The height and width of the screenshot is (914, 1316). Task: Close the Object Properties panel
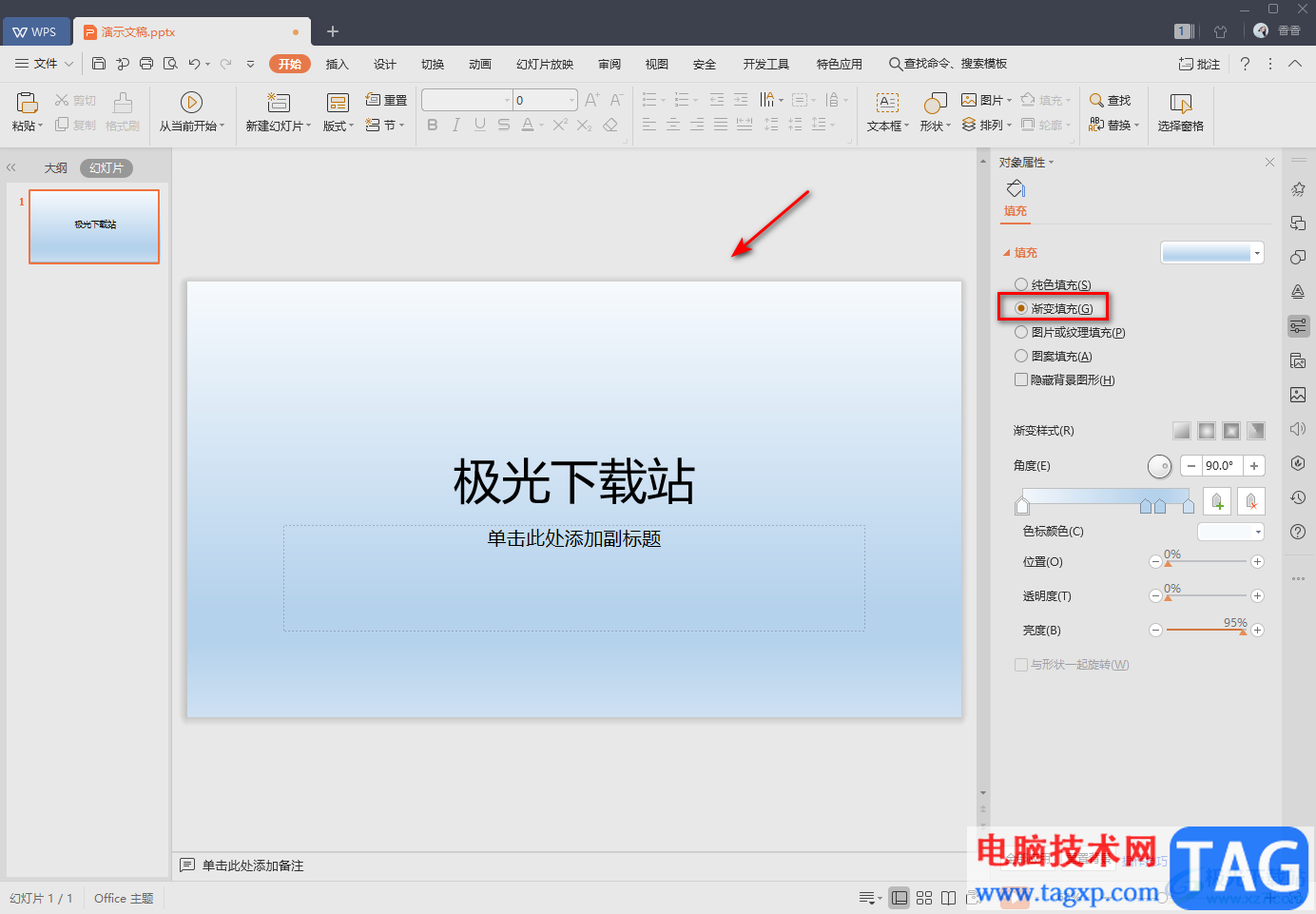pos(1269,163)
